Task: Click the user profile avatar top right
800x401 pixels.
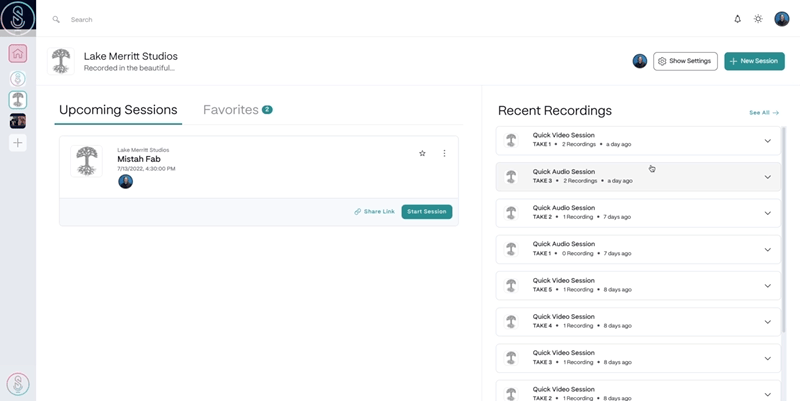Action: (782, 19)
